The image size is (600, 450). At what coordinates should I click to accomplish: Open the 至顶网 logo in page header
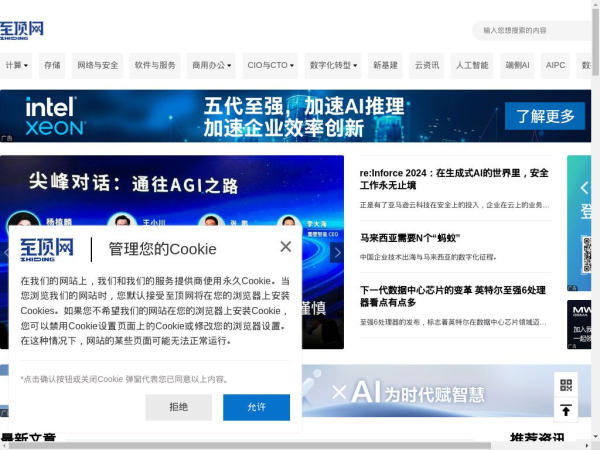click(21, 30)
